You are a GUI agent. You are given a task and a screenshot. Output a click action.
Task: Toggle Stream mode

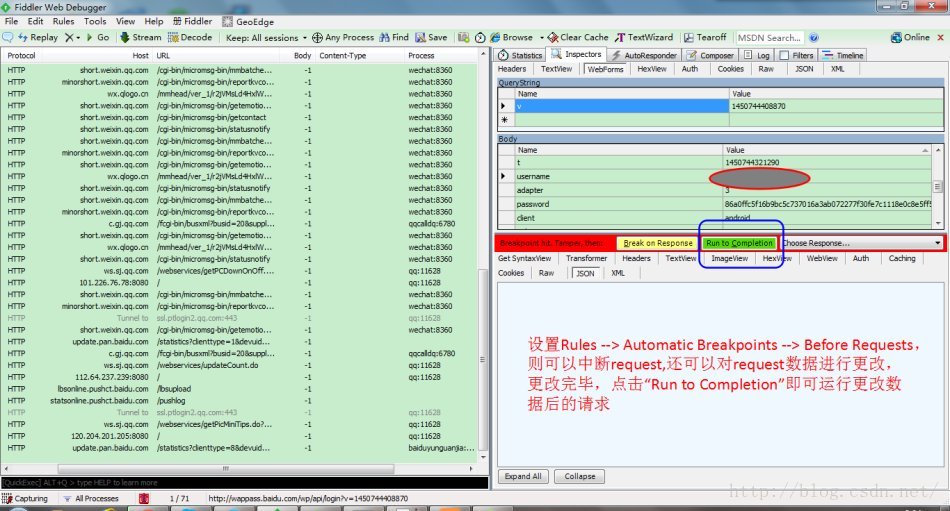(141, 38)
